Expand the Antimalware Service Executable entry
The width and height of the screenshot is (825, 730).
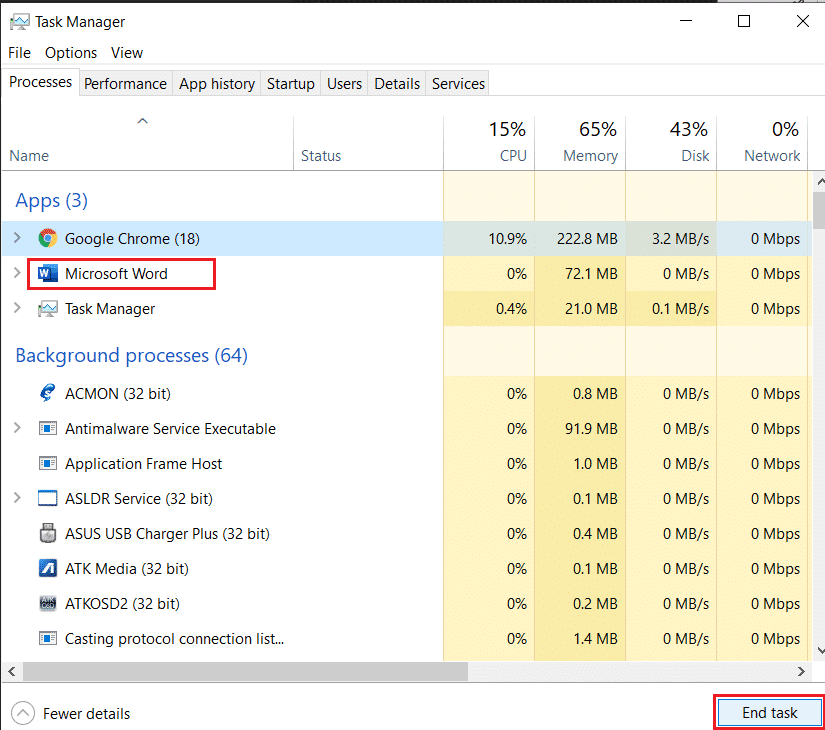coord(16,429)
